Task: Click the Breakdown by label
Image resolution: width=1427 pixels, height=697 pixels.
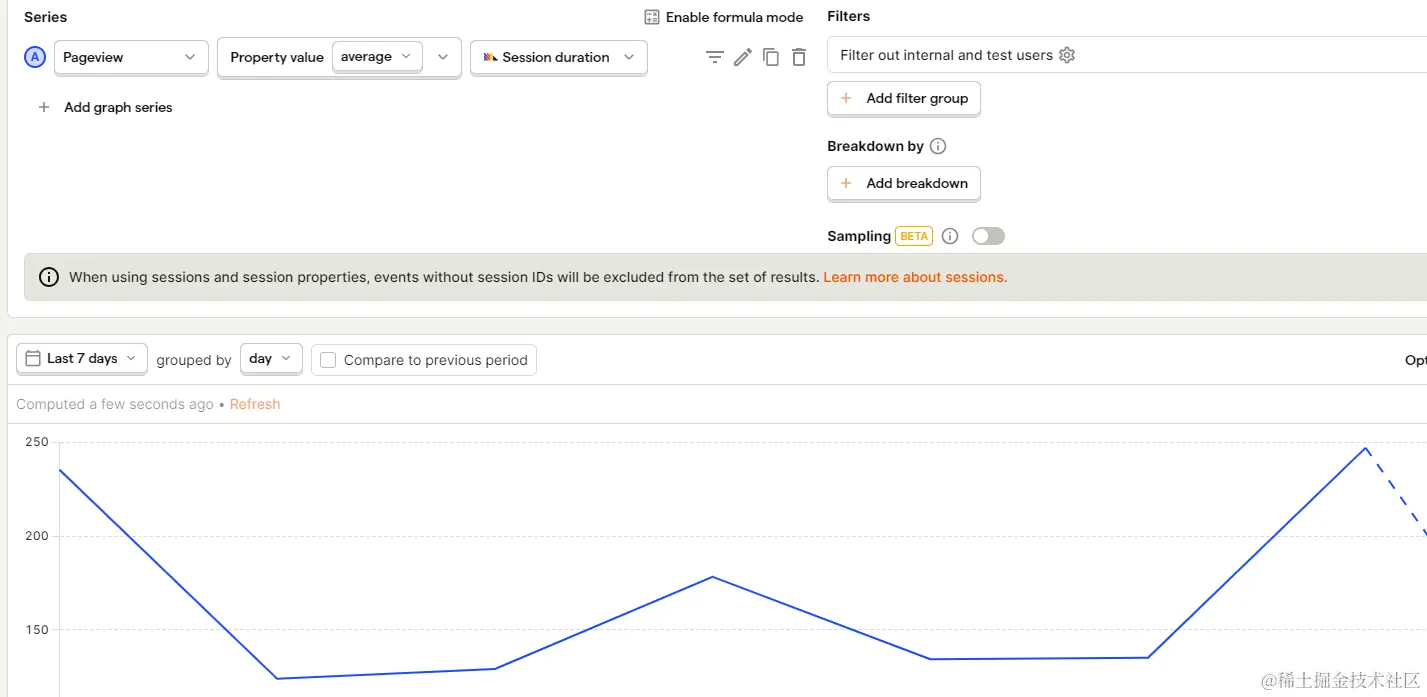Action: [x=875, y=146]
